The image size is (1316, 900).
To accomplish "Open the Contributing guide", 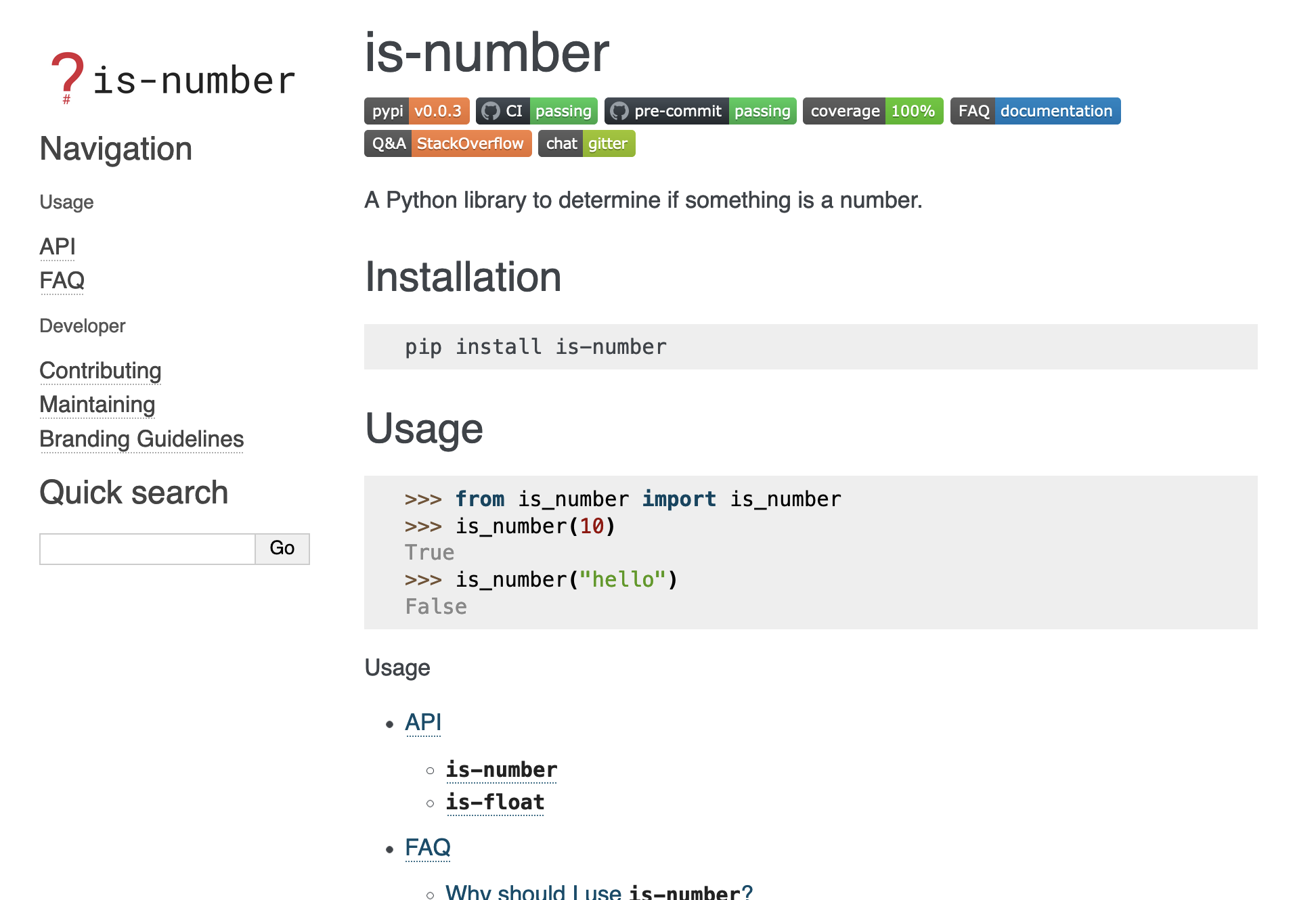I will click(100, 371).
